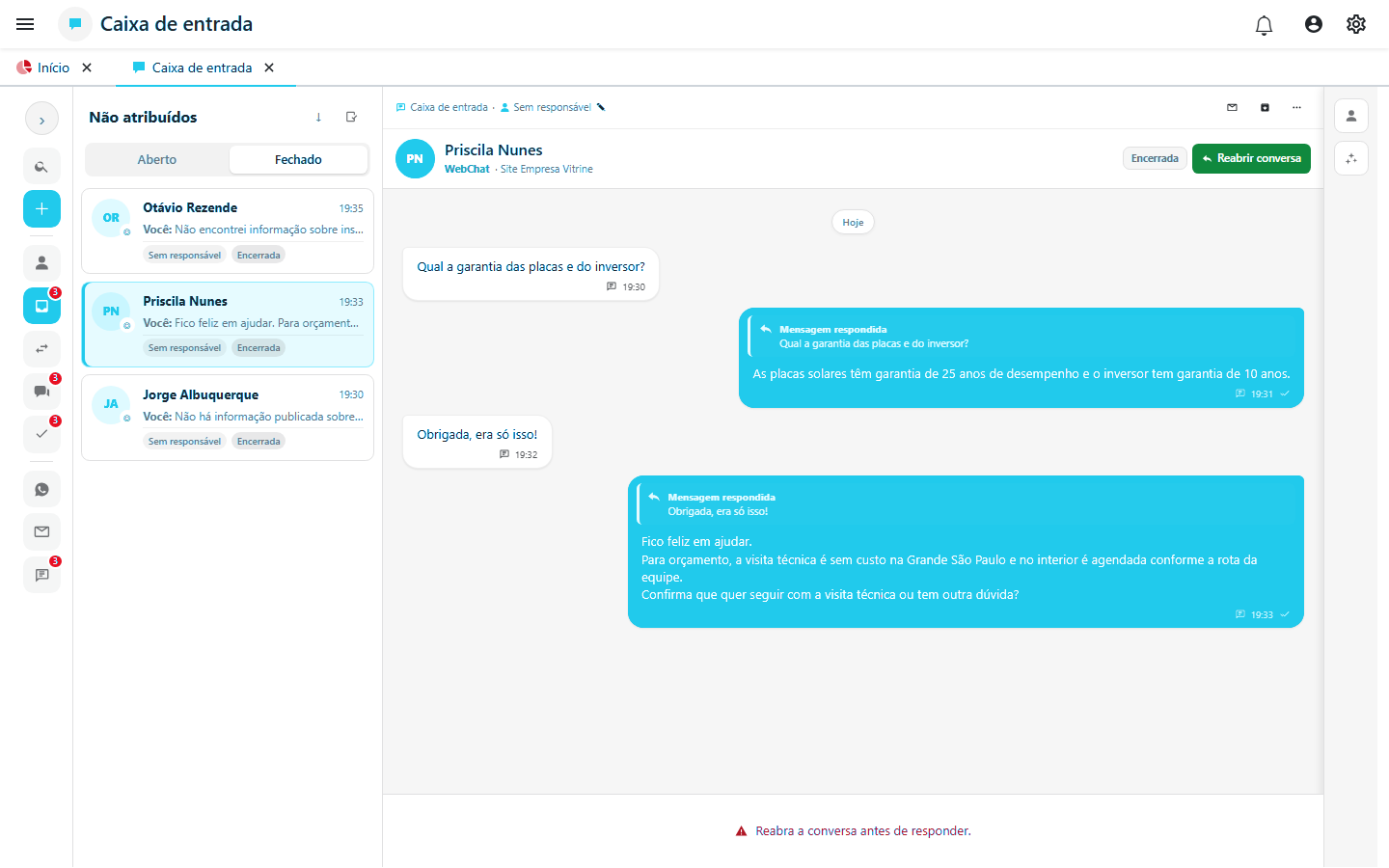
Task: Select the Priscila Nunes conversation card
Action: 228,325
